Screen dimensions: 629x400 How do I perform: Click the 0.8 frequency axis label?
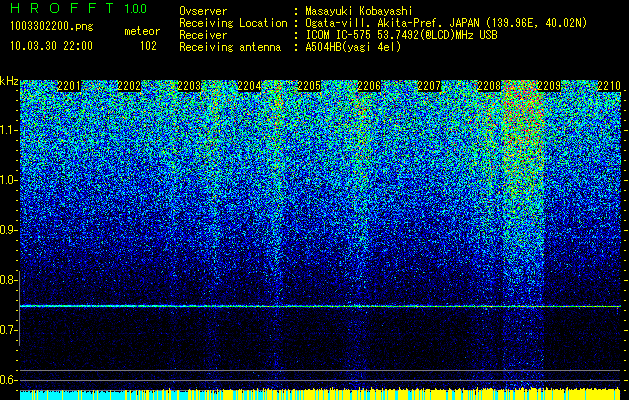click(x=8, y=280)
